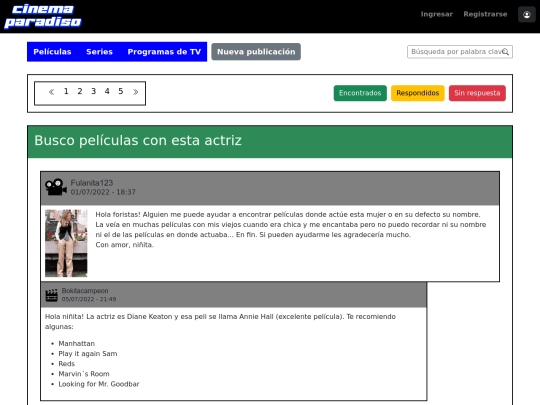The width and height of the screenshot is (540, 405).
Task: Click the list item Looking for Mr. Goodbar
Action: click(99, 384)
